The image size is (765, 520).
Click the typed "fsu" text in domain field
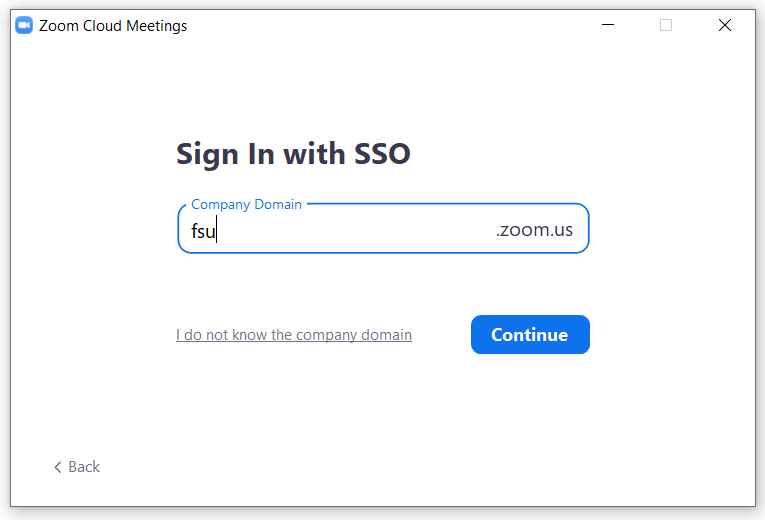tap(203, 231)
